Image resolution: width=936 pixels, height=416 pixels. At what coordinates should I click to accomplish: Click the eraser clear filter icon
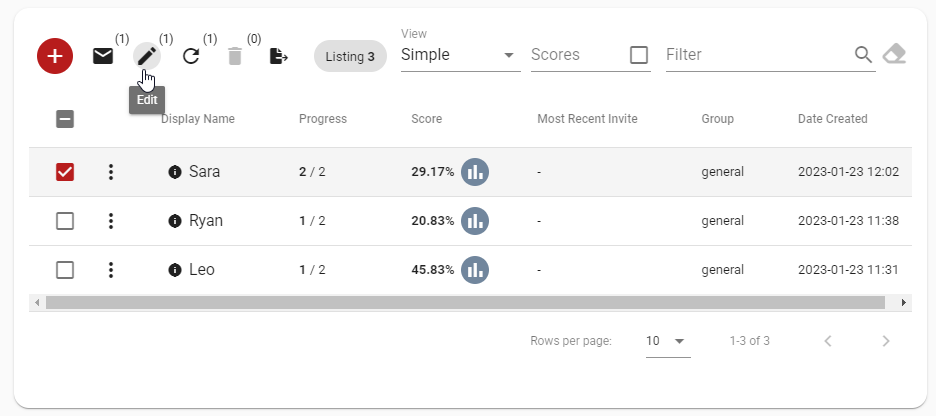coord(895,54)
